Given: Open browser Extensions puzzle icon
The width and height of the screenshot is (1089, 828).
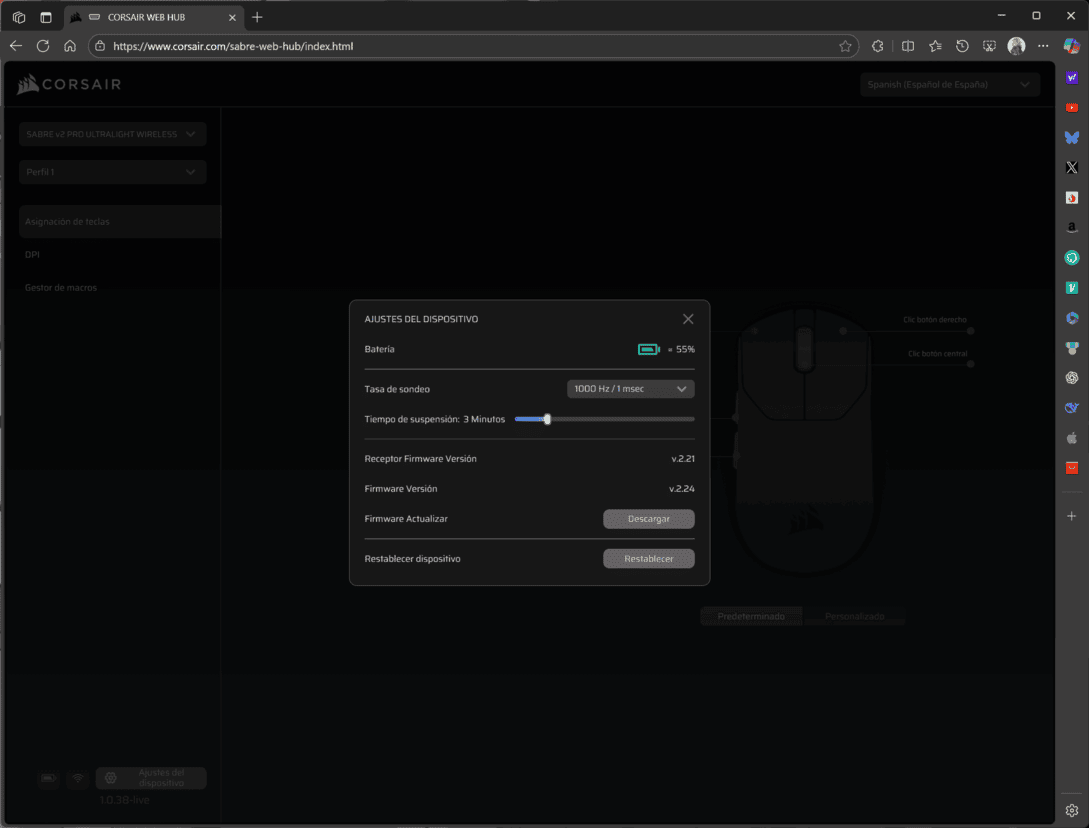Looking at the screenshot, I should tap(878, 46).
